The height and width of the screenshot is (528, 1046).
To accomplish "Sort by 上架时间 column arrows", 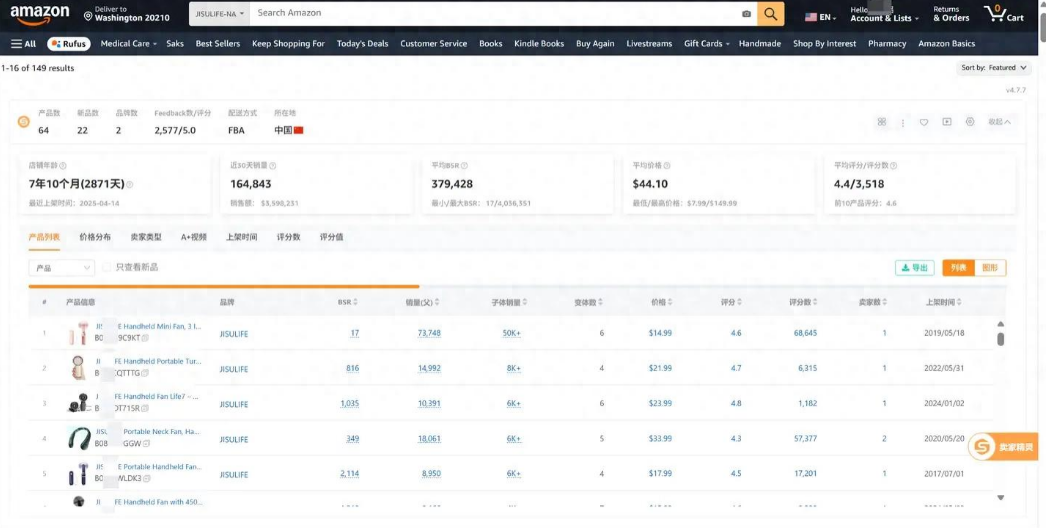I will [x=959, y=302].
